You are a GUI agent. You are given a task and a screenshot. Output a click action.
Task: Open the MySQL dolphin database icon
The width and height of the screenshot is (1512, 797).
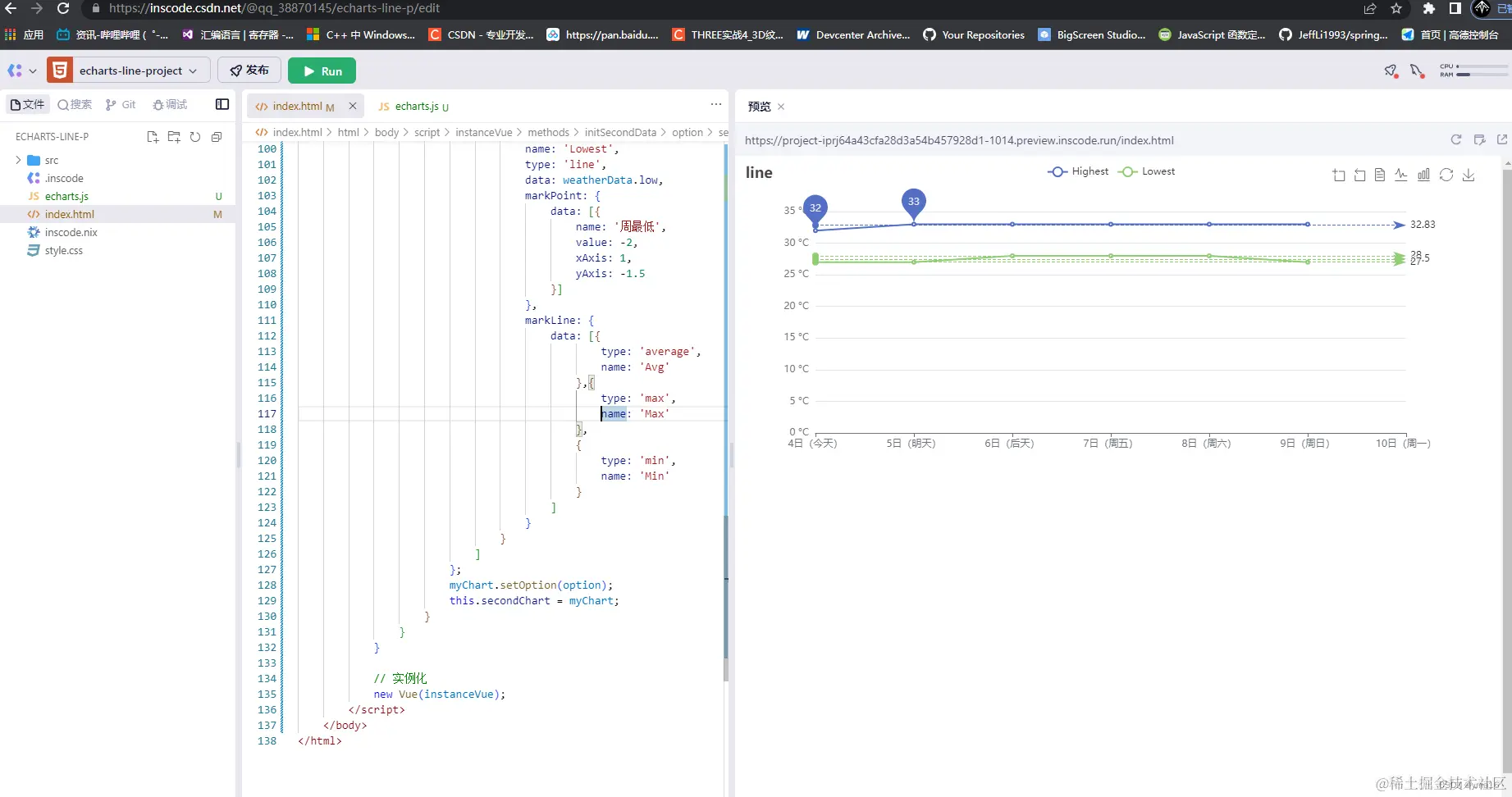tap(1417, 71)
